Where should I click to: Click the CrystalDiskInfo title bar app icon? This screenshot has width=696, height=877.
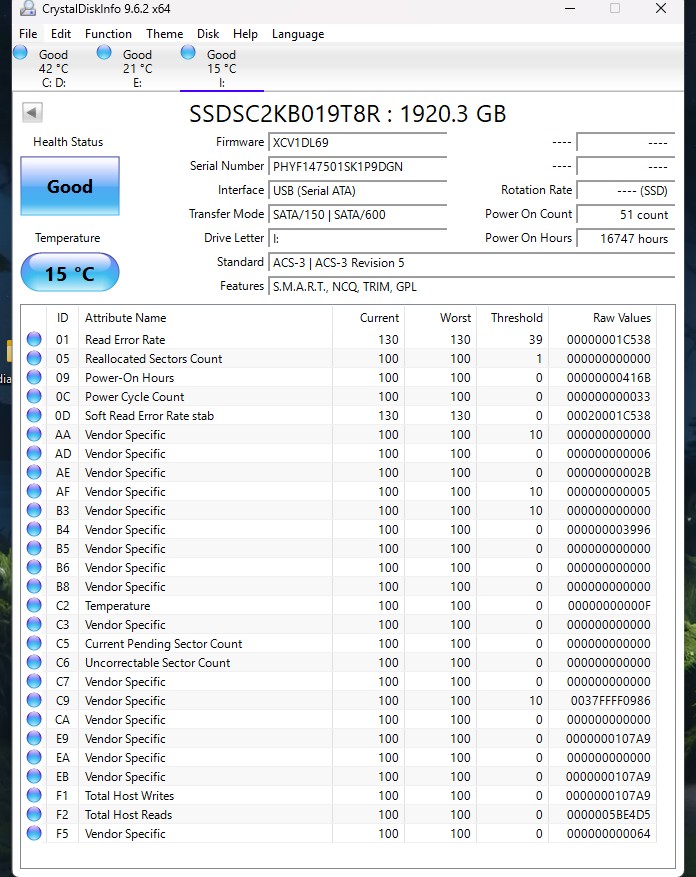coord(27,8)
